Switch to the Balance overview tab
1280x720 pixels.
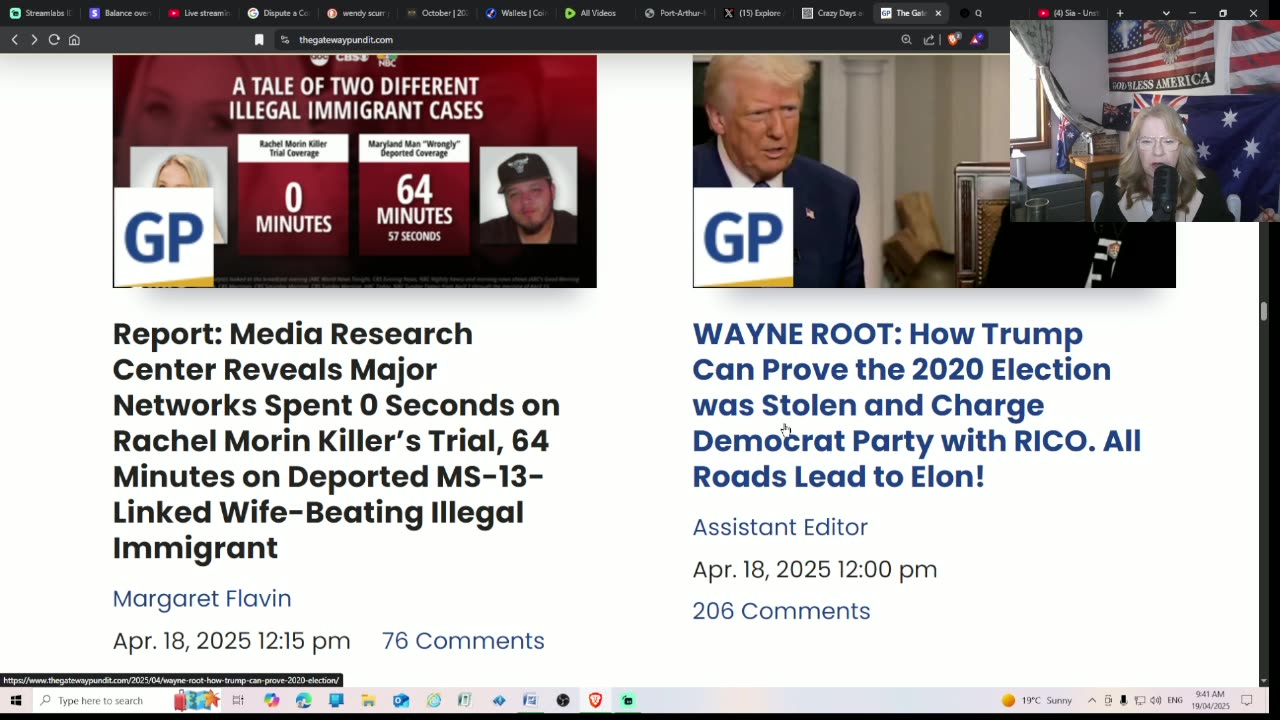[x=120, y=13]
